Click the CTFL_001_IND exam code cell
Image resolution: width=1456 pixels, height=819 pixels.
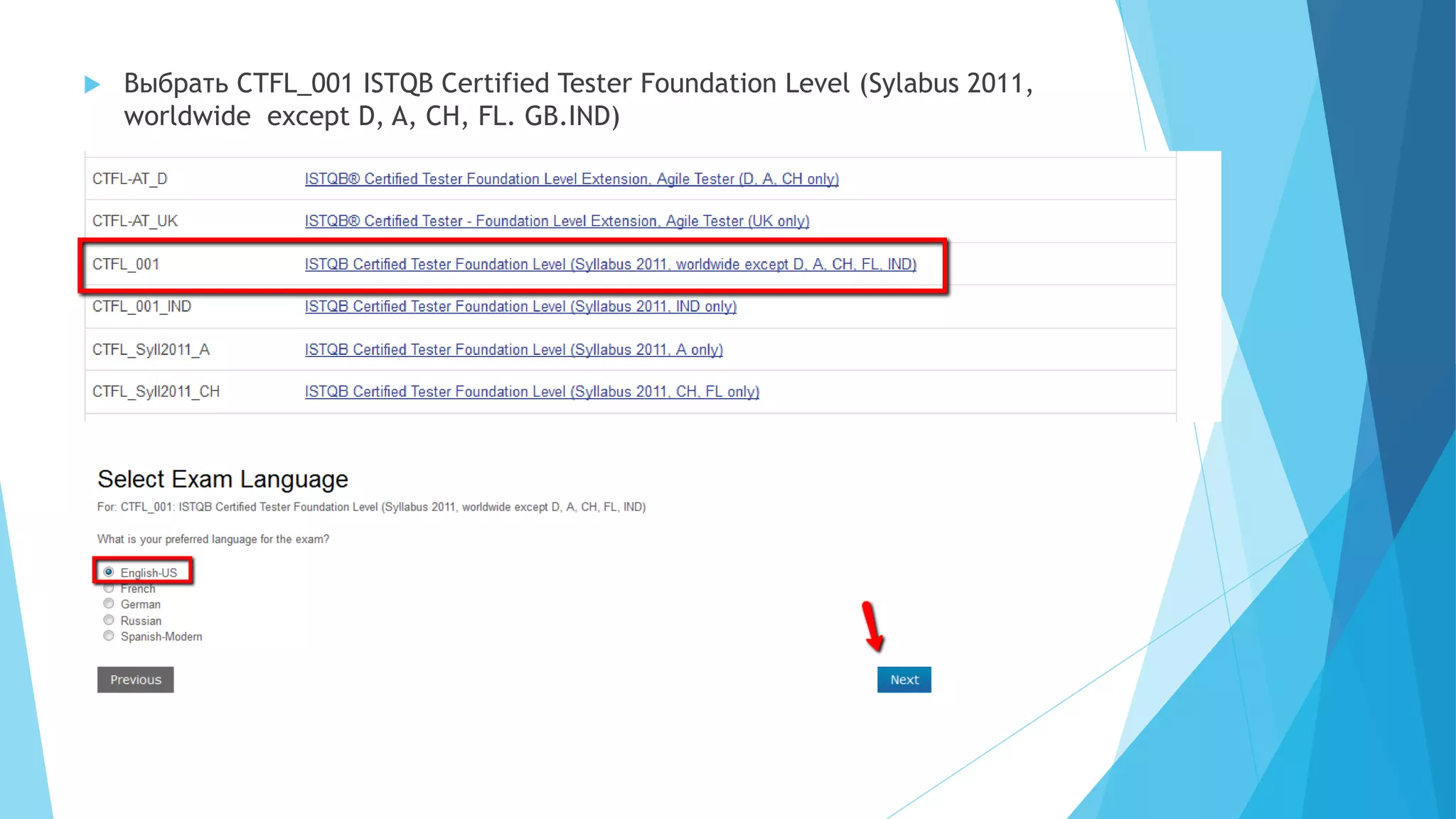click(x=141, y=306)
